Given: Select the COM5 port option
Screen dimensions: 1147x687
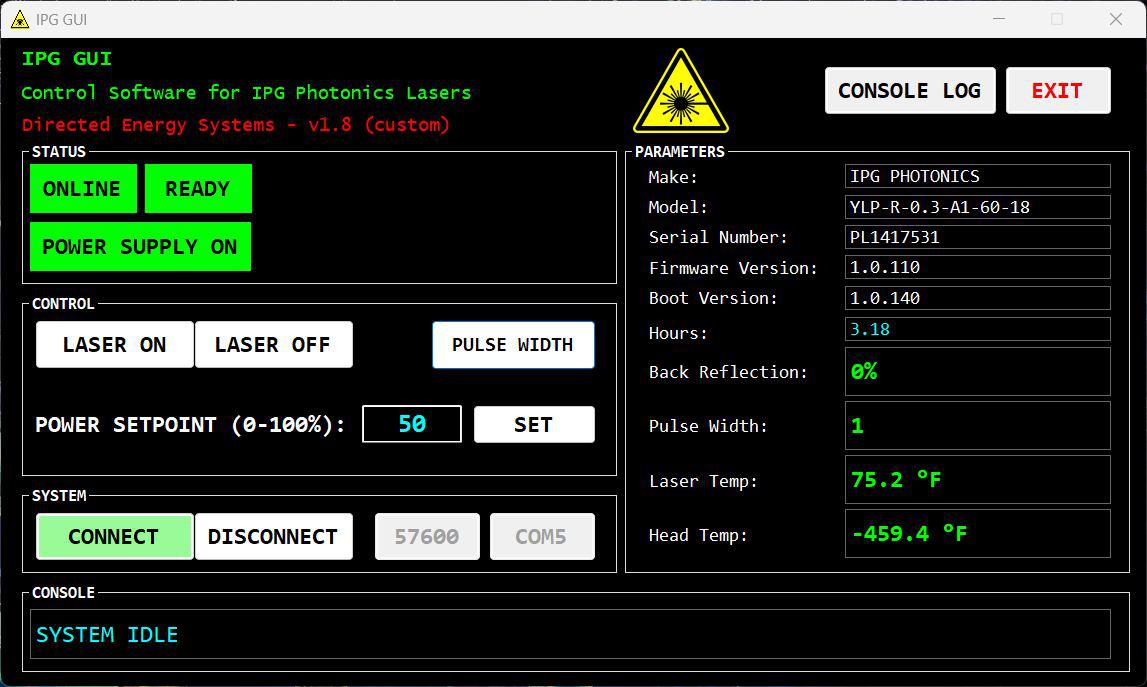Looking at the screenshot, I should (541, 537).
